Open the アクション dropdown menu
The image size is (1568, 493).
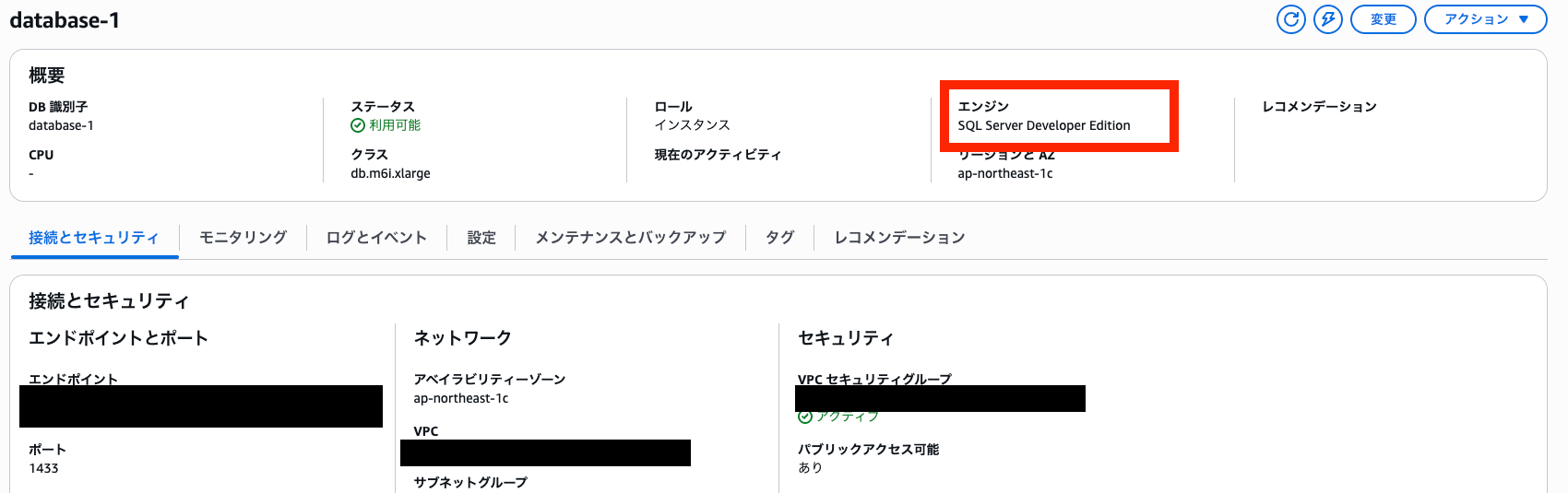[1485, 19]
